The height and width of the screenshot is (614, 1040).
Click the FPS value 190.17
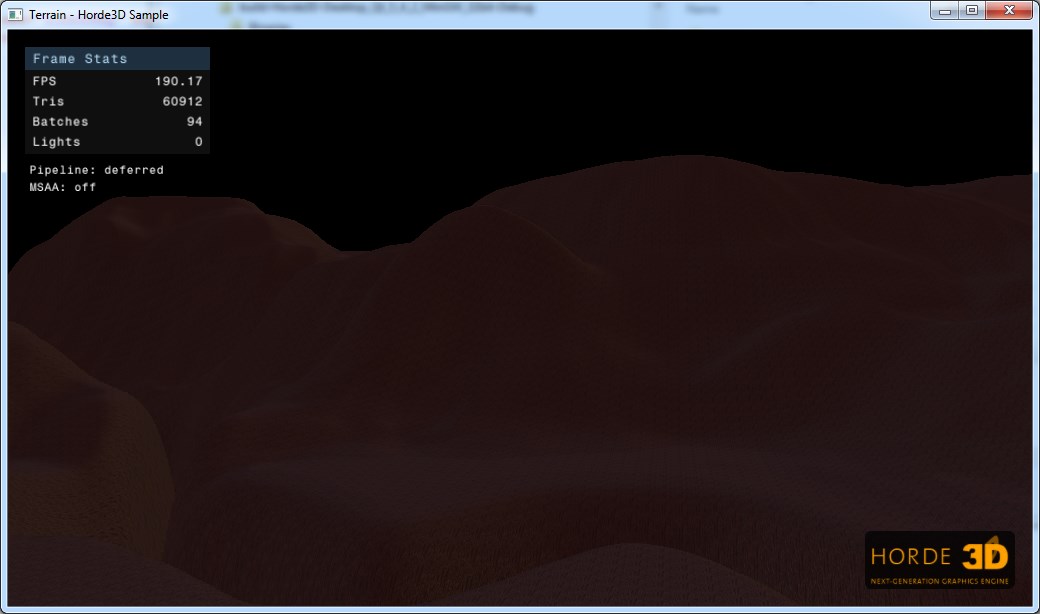tap(178, 81)
